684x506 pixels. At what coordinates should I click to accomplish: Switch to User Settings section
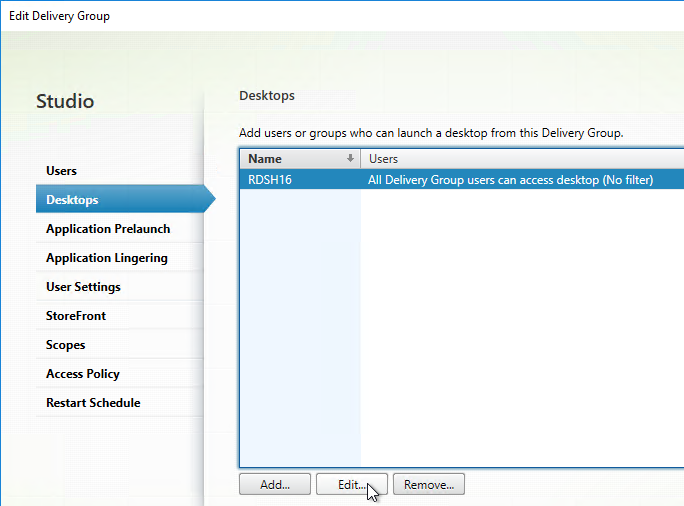83,287
